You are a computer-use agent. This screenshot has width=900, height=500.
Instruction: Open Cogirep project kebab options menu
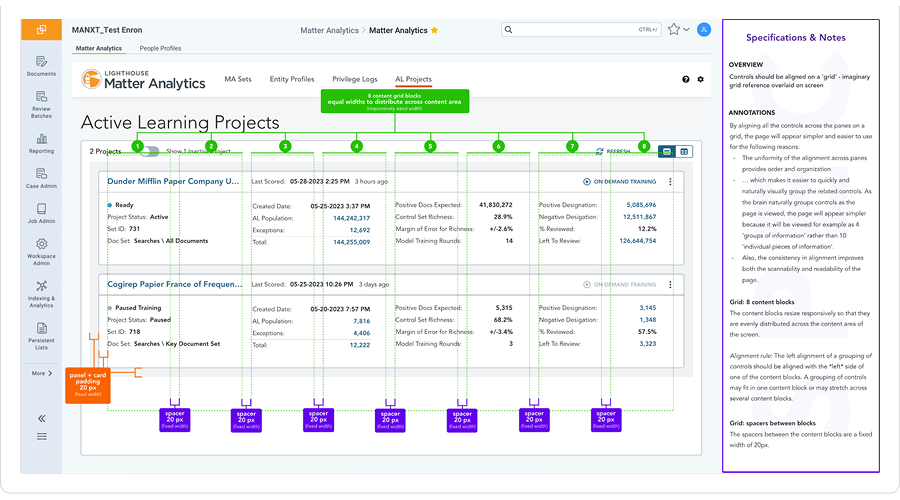point(670,285)
